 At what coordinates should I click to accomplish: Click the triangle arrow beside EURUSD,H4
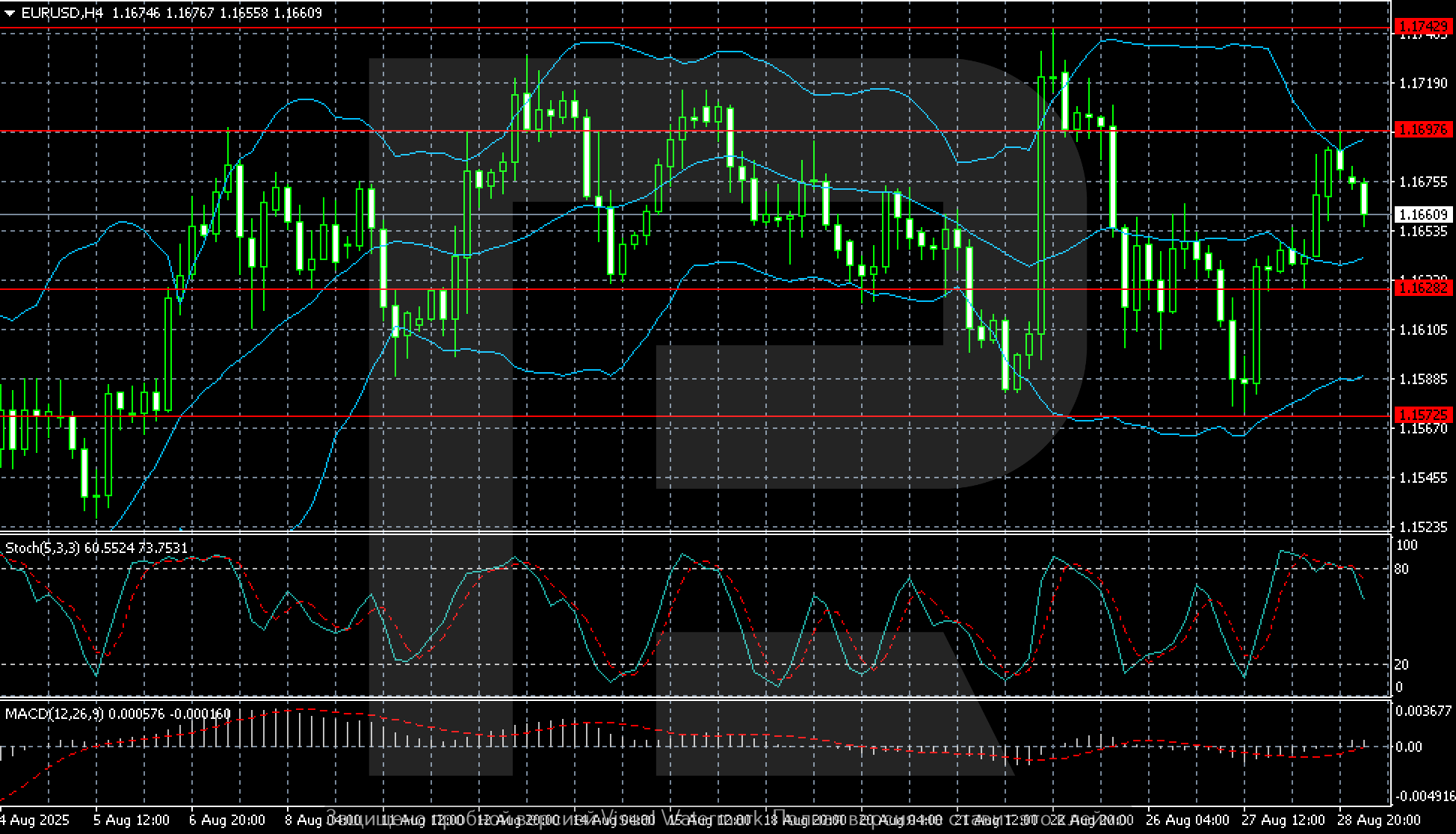(10, 13)
